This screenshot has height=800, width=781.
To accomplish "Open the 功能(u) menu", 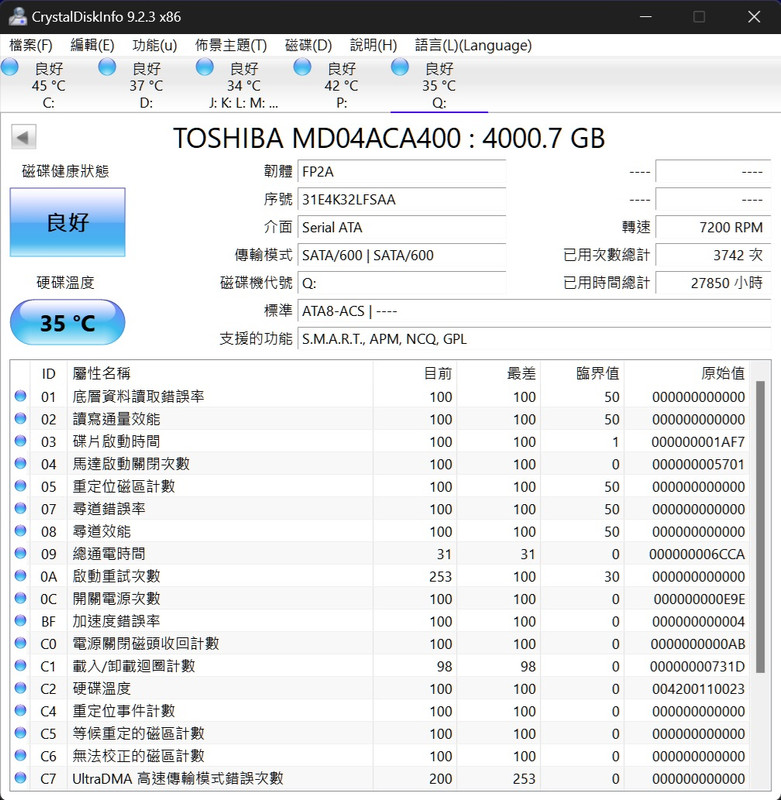I will click(155, 45).
